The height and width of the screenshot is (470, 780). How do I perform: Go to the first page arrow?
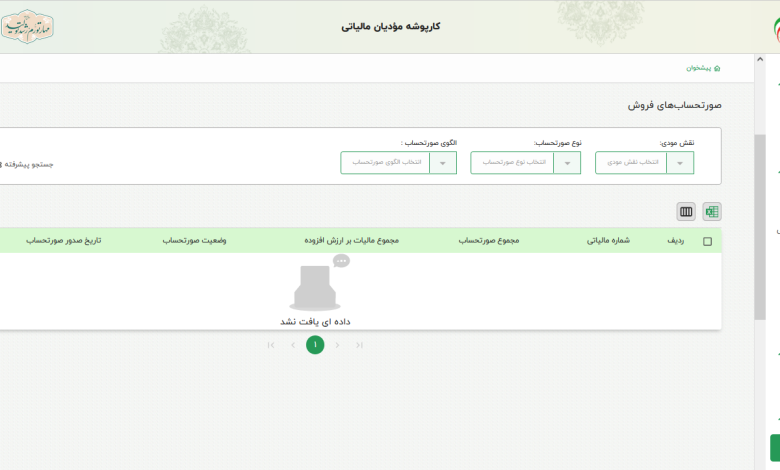(x=271, y=345)
